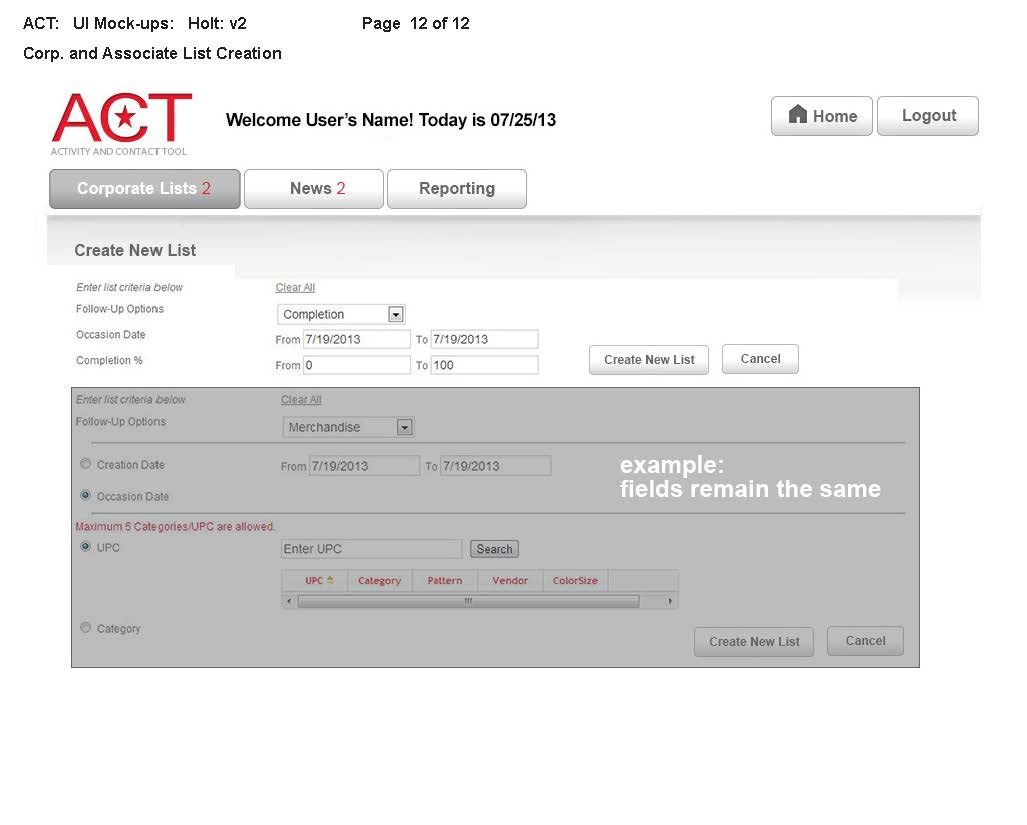Select the Creation Date radio button
Image resolution: width=1027 pixels, height=825 pixels.
click(85, 464)
